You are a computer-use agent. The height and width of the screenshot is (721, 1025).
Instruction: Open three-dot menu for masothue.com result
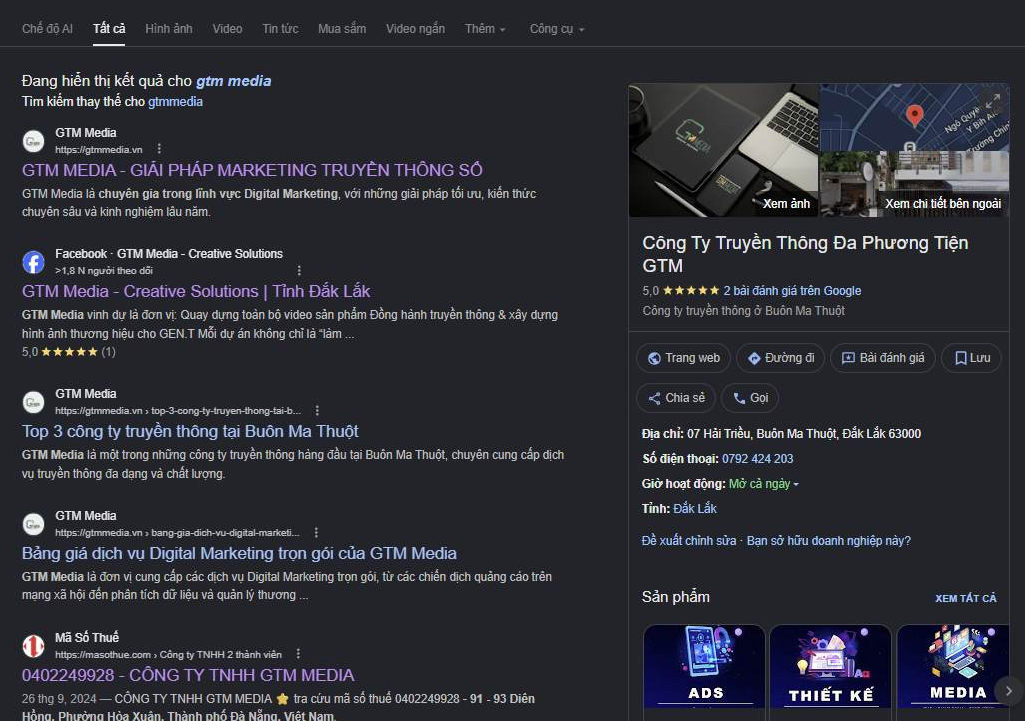point(298,654)
